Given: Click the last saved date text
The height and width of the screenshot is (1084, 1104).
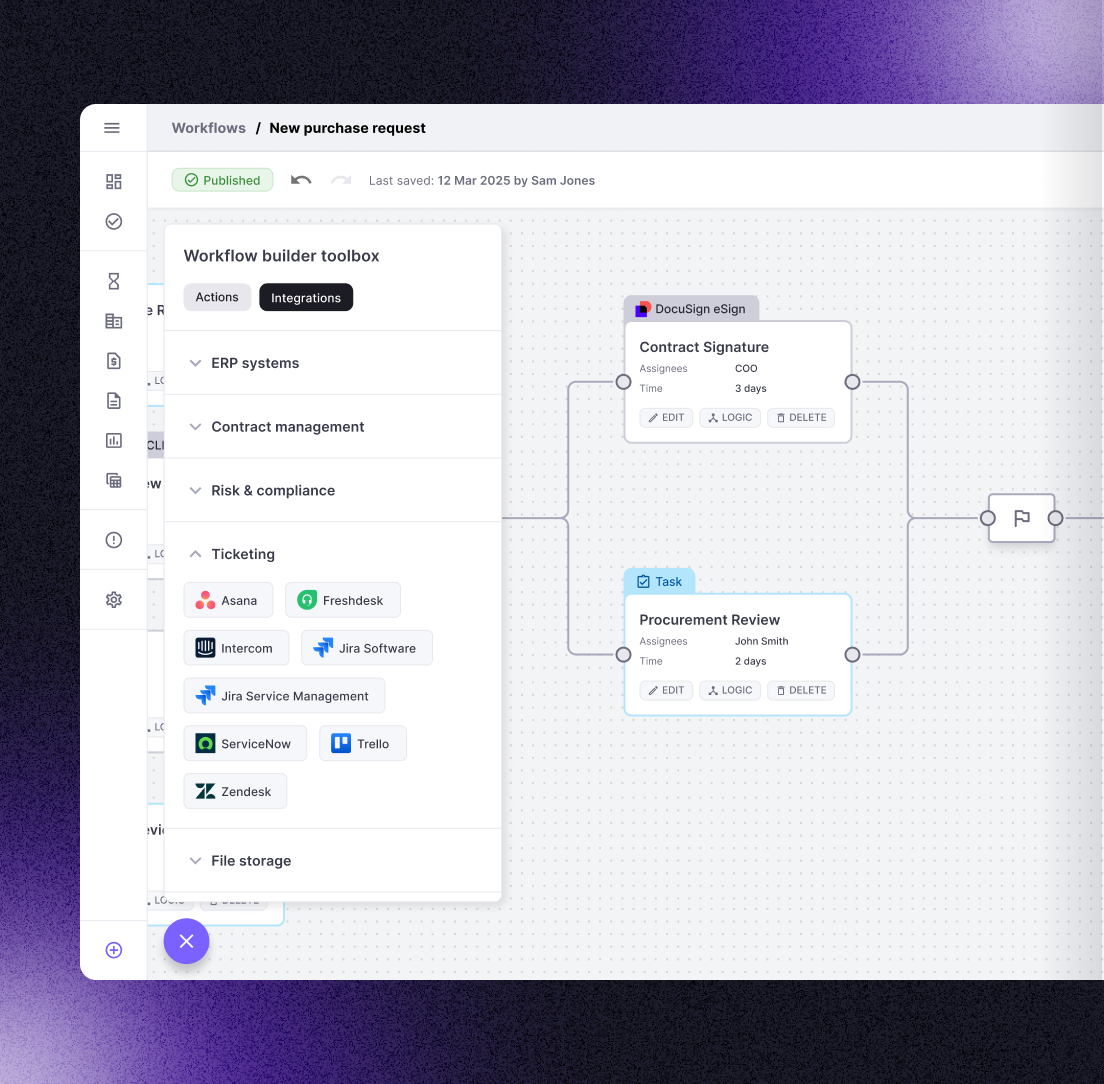Looking at the screenshot, I should pyautogui.click(x=482, y=180).
